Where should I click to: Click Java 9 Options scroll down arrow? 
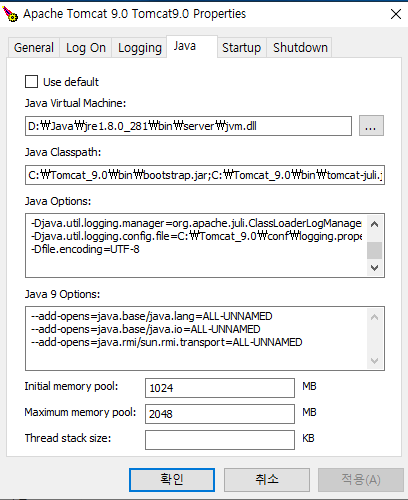374,361
